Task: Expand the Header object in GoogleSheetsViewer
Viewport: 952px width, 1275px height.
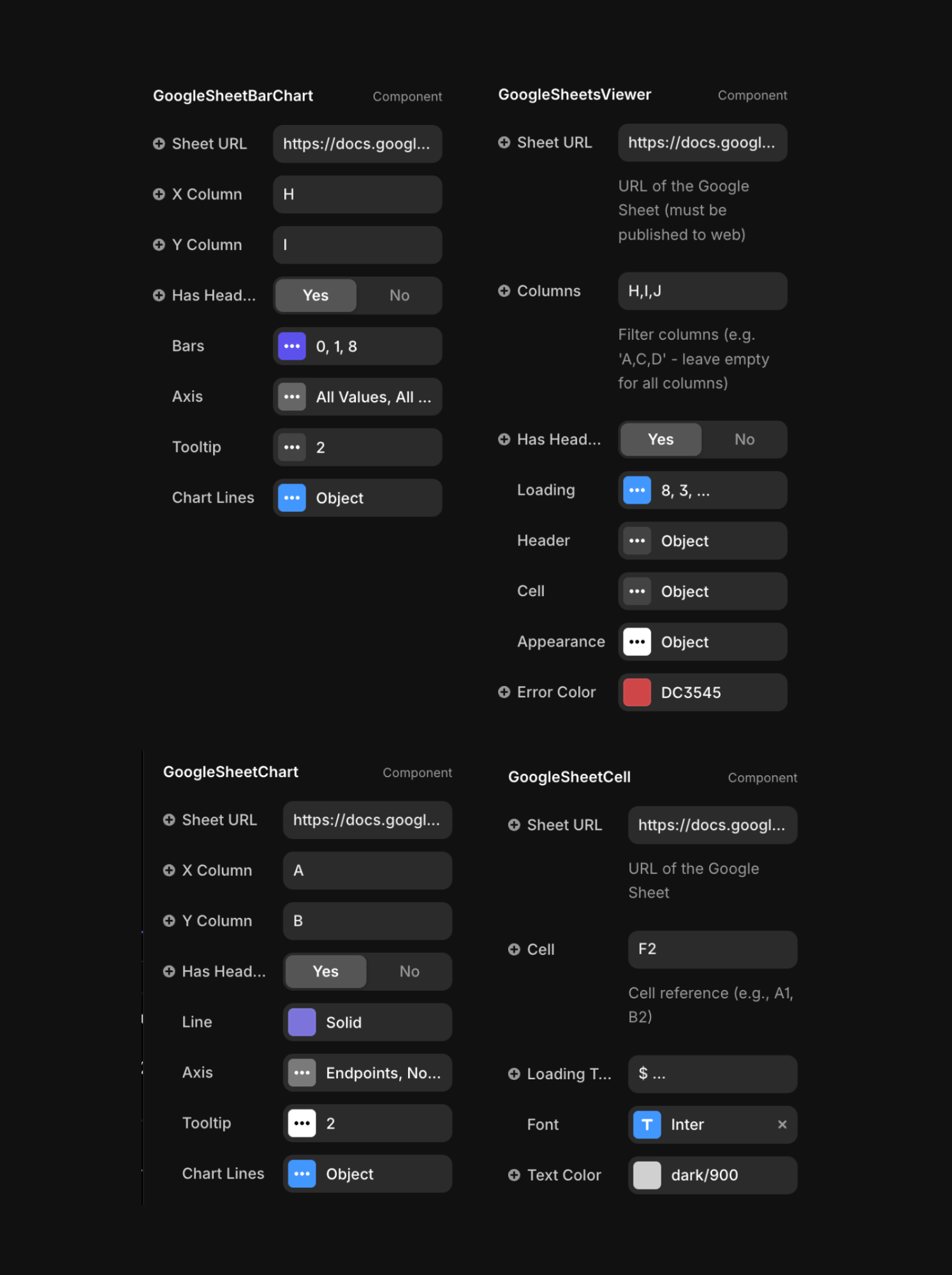Action: [x=703, y=541]
